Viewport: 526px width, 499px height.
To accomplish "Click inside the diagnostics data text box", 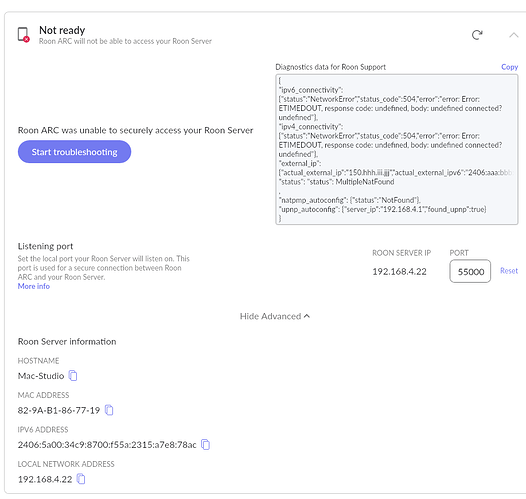I will [x=397, y=150].
